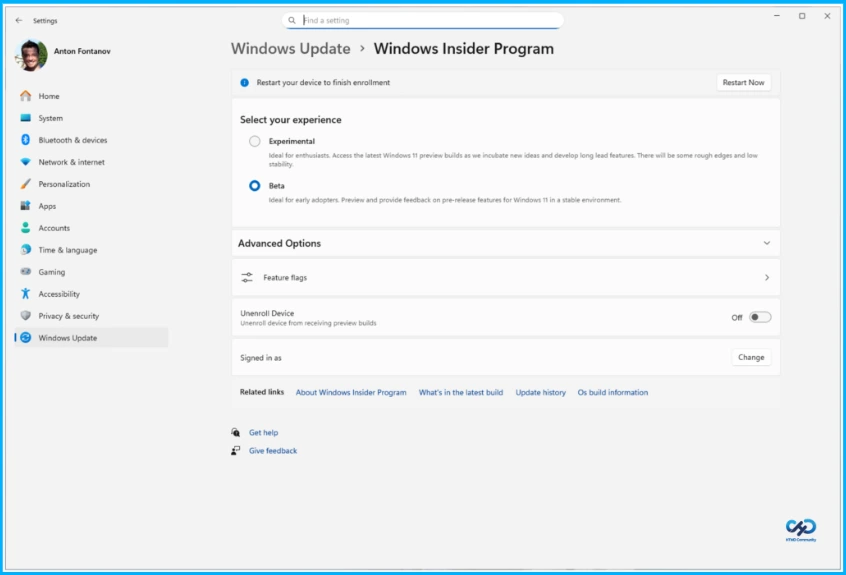Select the Beta radio button
Image resolution: width=846 pixels, height=575 pixels.
pyautogui.click(x=255, y=186)
